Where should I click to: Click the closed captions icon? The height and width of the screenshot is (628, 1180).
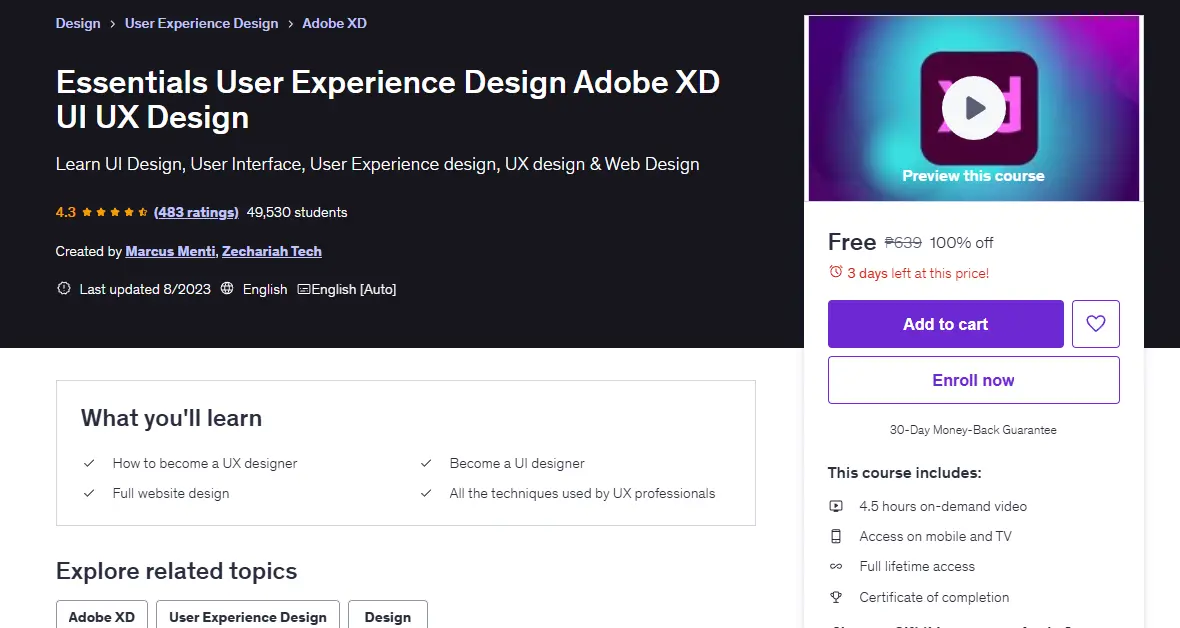tap(304, 289)
